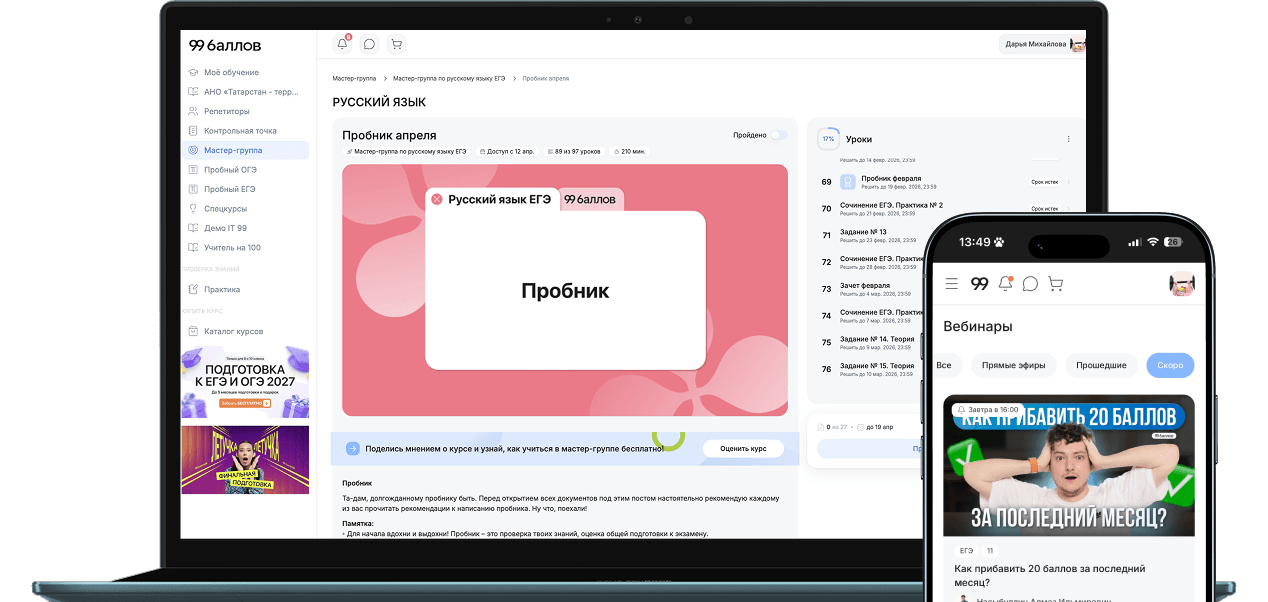Open lesson 69 Пробник февраля
The image size is (1268, 602).
click(945, 182)
